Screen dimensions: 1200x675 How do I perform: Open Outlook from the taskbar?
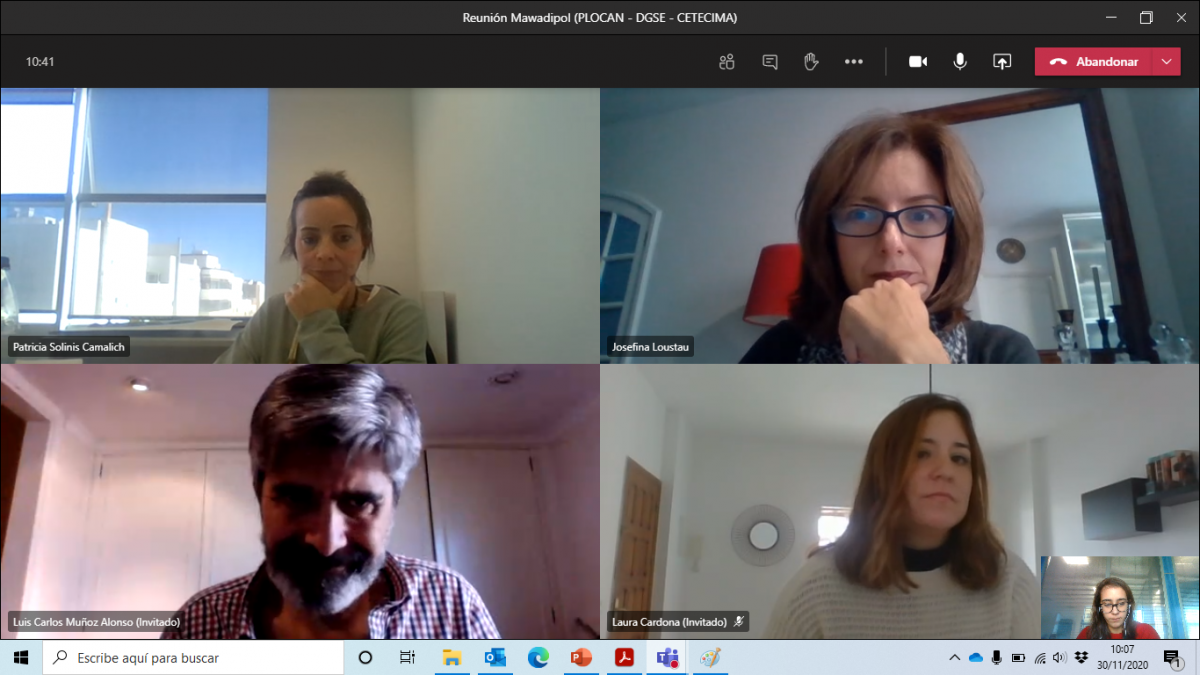pyautogui.click(x=495, y=657)
